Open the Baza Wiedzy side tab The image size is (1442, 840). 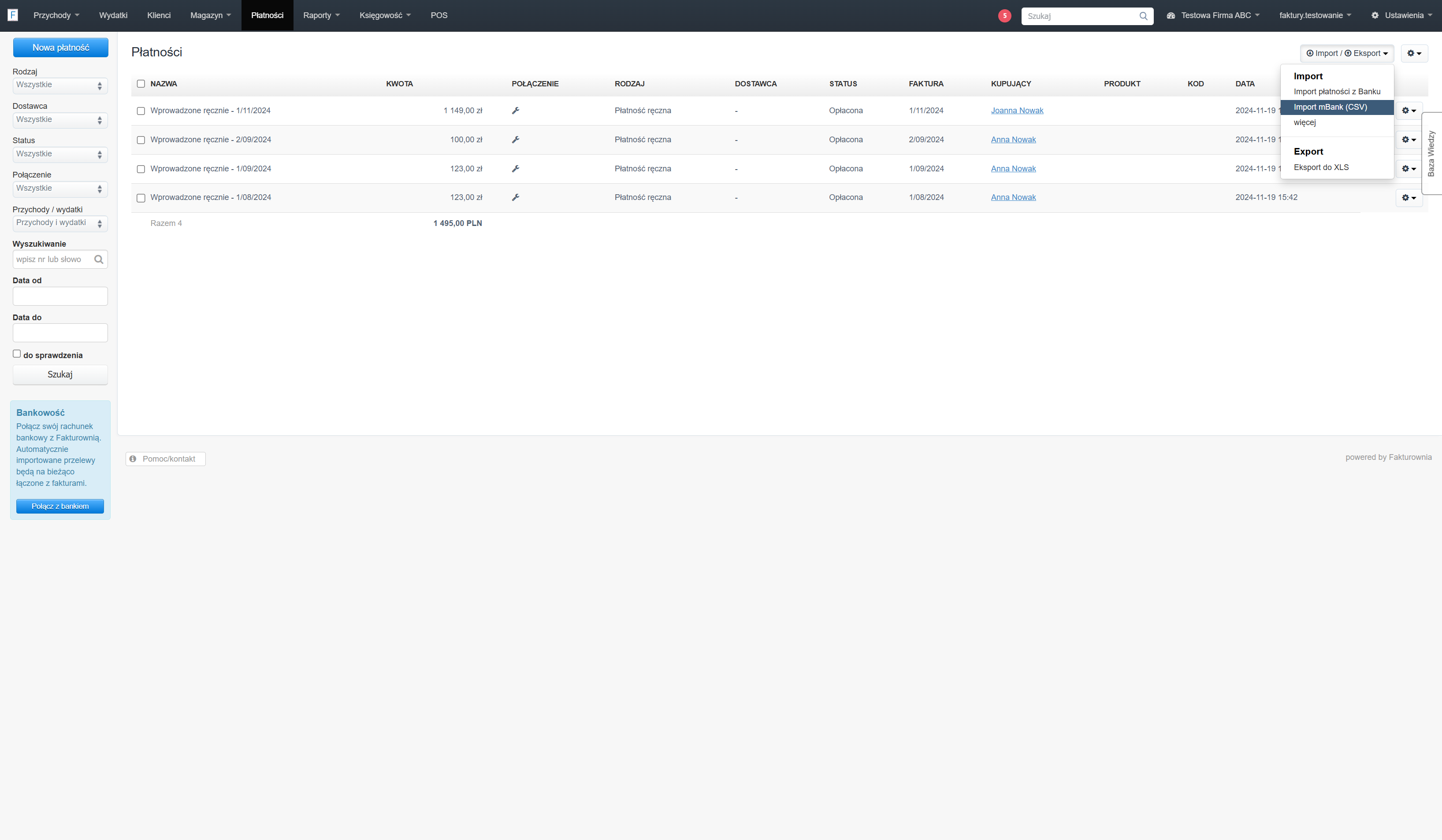[x=1432, y=153]
